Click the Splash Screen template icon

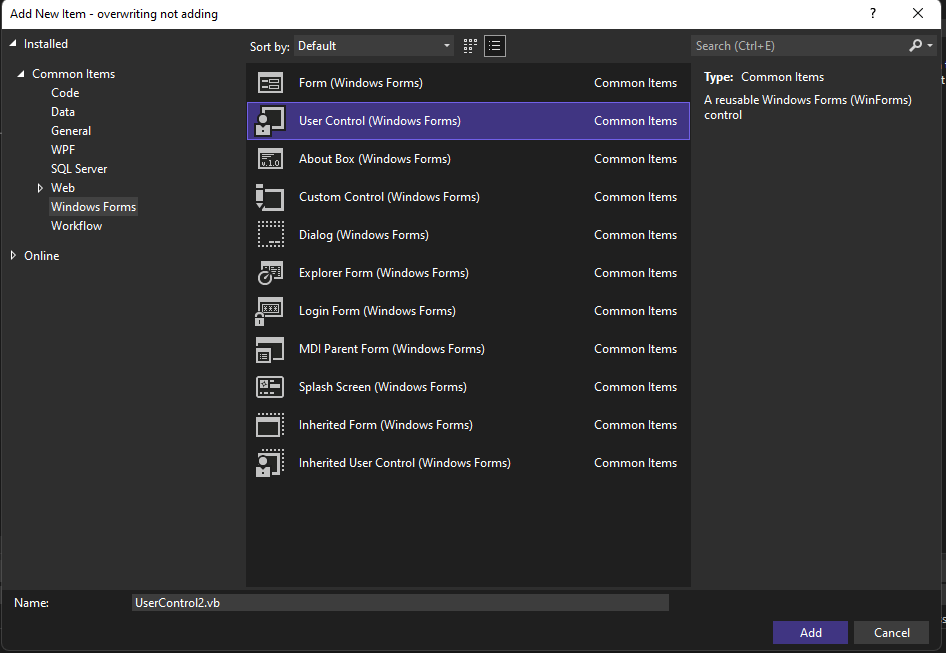click(x=270, y=386)
